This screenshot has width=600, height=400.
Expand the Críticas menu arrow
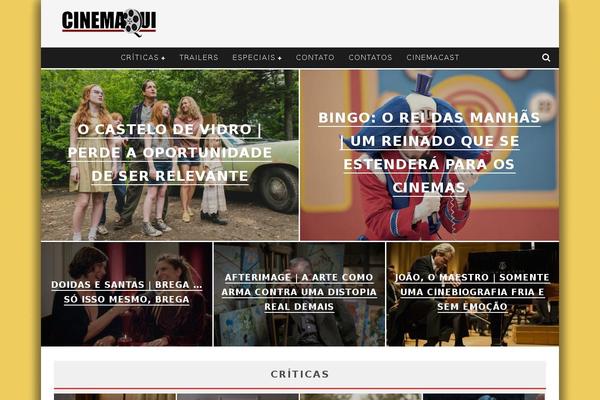[x=163, y=58]
